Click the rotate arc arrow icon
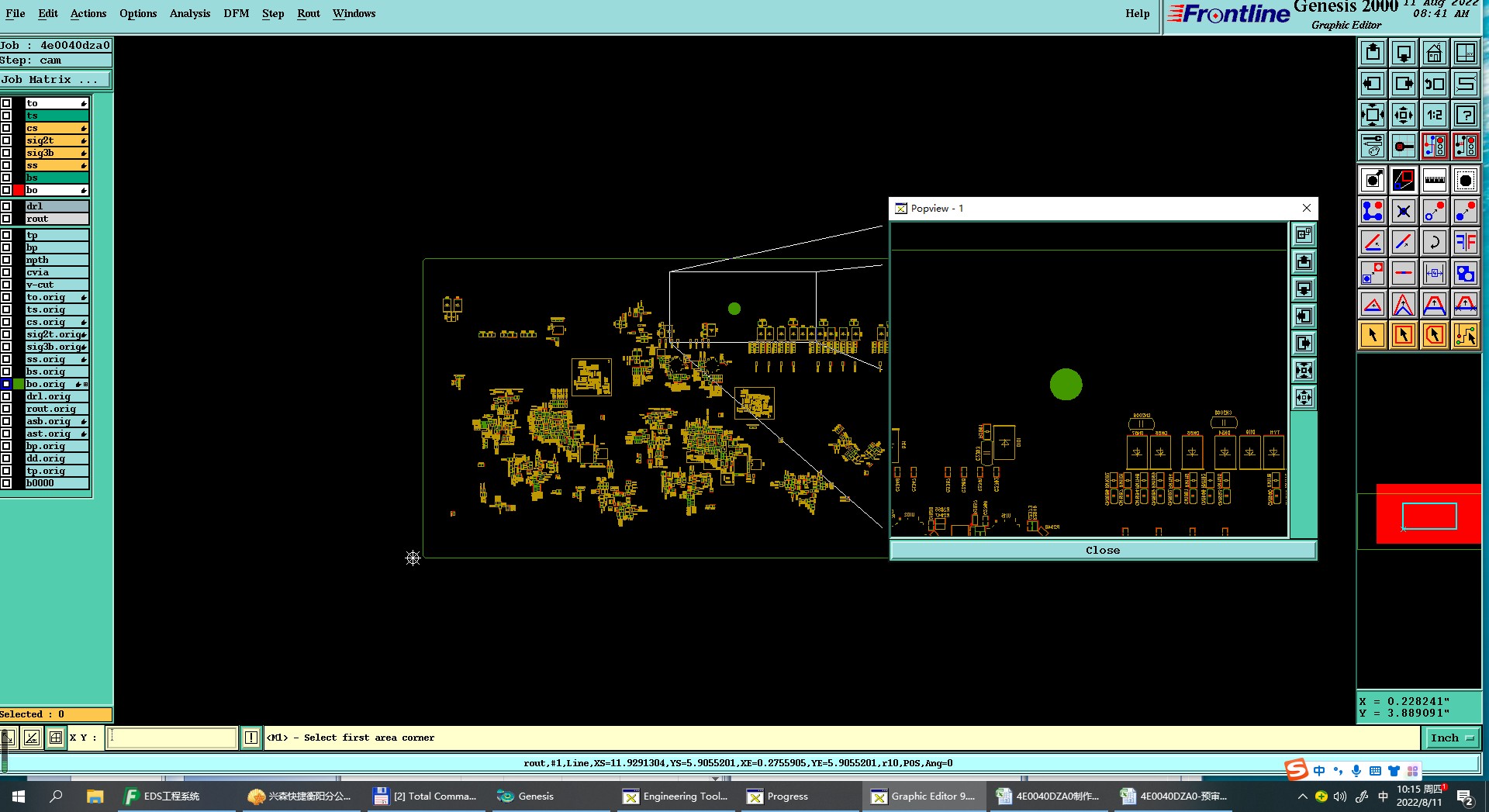 [1435, 242]
